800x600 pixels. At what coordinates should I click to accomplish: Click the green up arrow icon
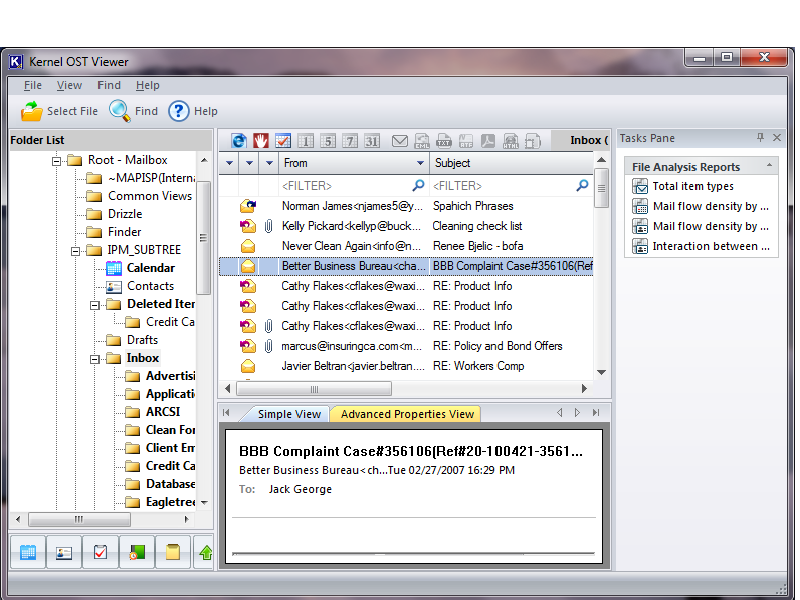[205, 552]
